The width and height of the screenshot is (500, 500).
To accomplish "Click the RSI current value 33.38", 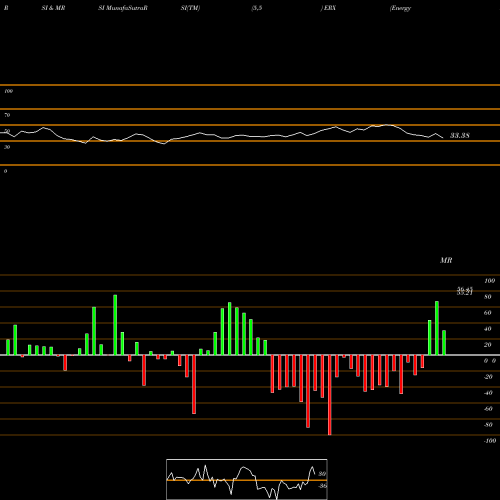I will (460, 135).
